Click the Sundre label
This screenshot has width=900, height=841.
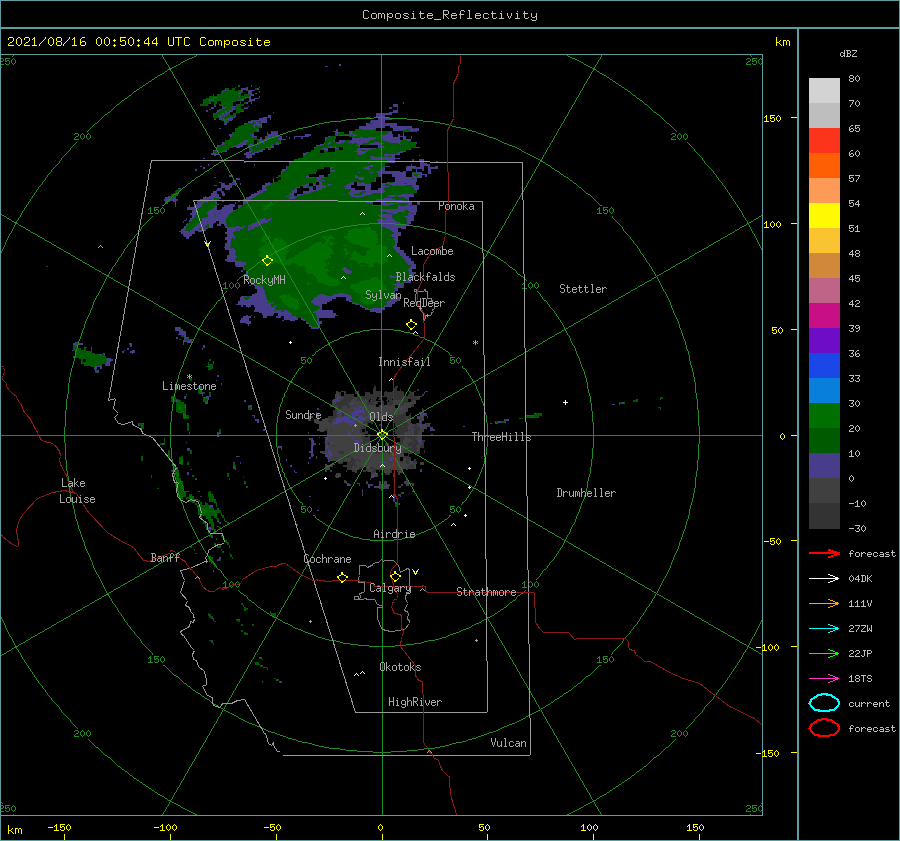click(303, 414)
